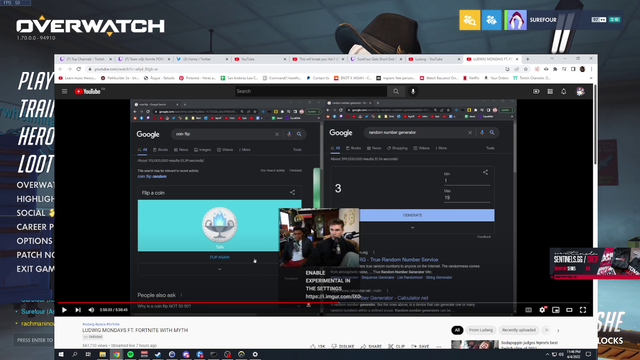Viewport: 640px width, 360px height.
Task: Show more filter chips with the right chevron
Action: [558, 330]
